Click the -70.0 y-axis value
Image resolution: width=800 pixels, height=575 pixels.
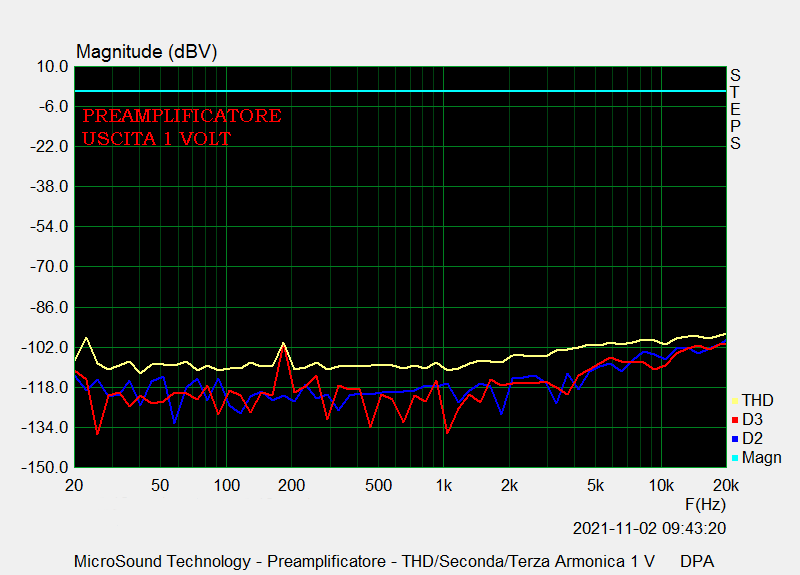point(49,266)
